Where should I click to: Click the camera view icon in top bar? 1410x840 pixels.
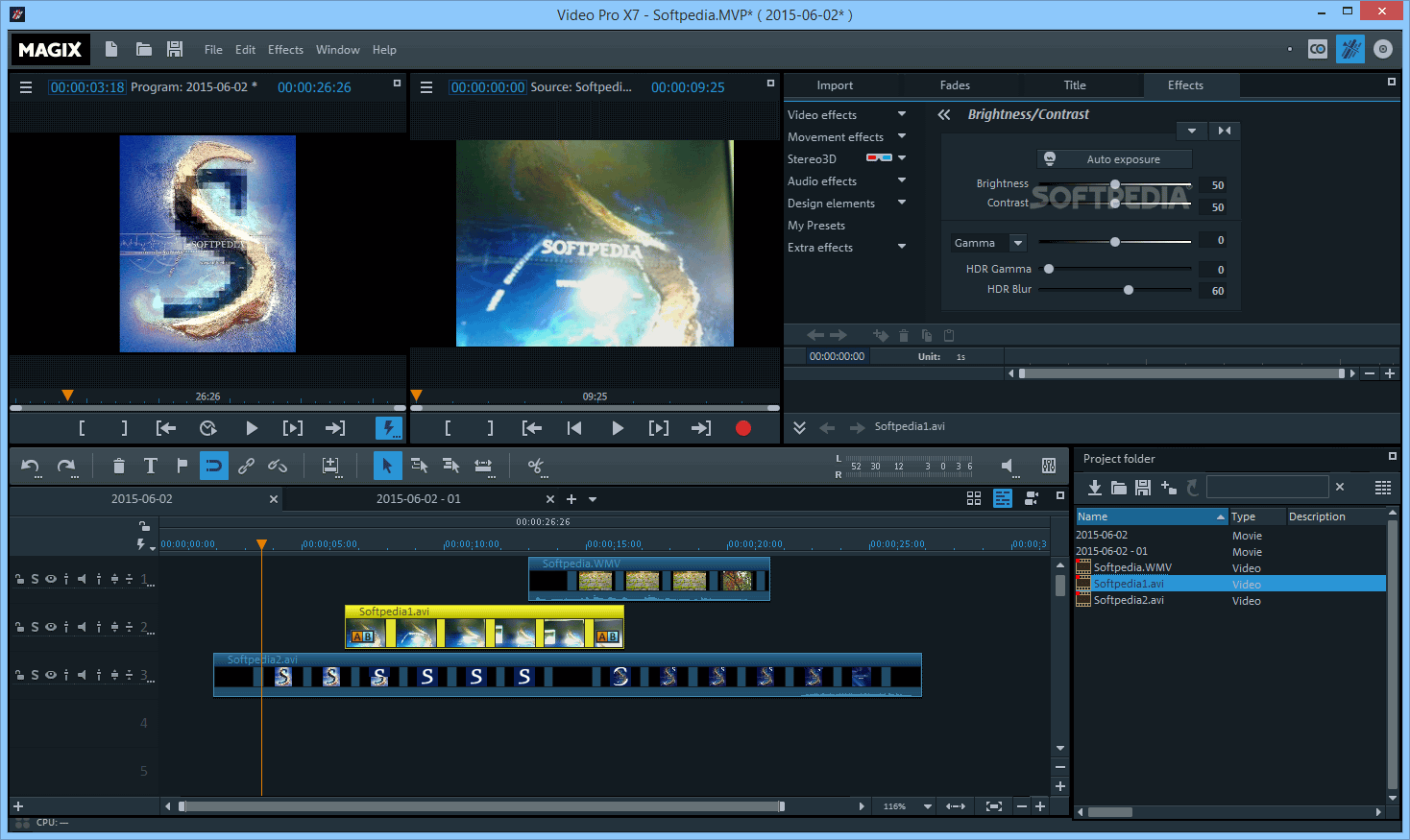[1318, 49]
